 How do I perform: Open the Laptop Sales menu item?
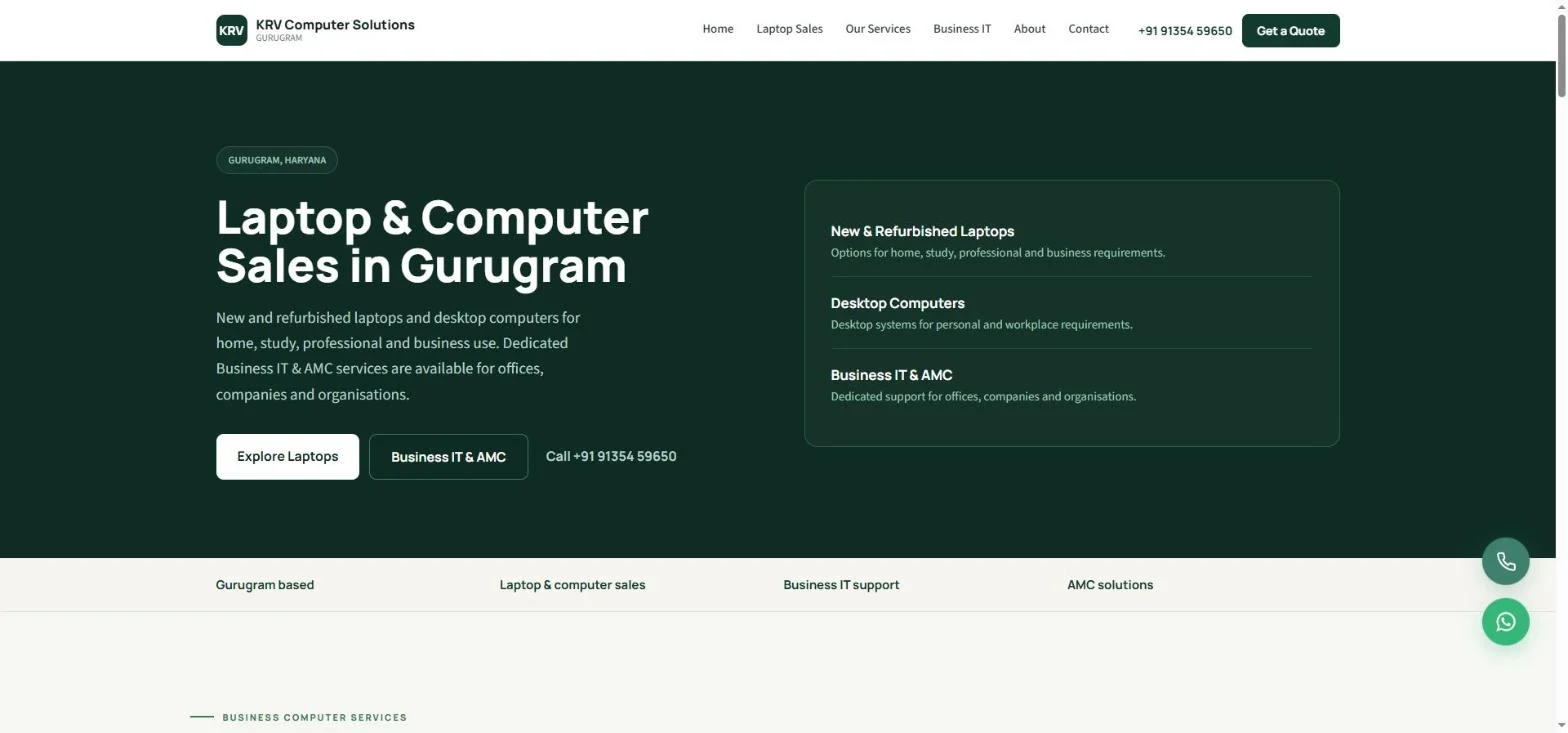789,29
